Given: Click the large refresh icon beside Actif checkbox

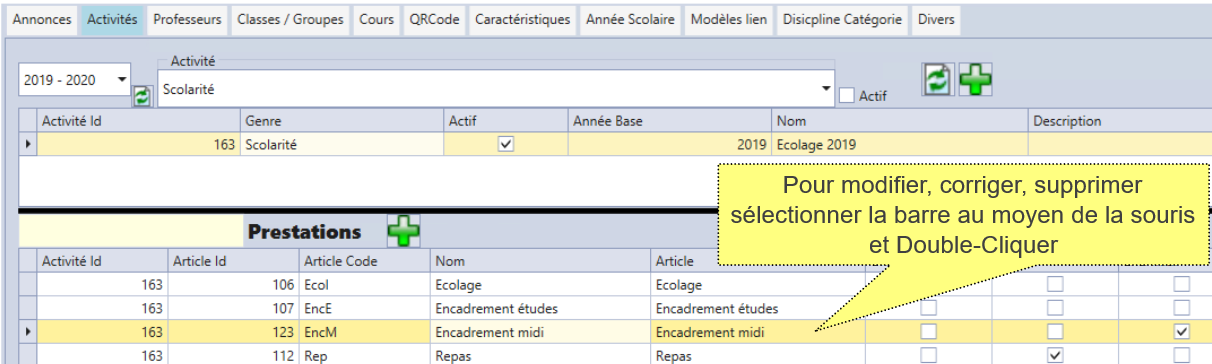Looking at the screenshot, I should (x=937, y=80).
